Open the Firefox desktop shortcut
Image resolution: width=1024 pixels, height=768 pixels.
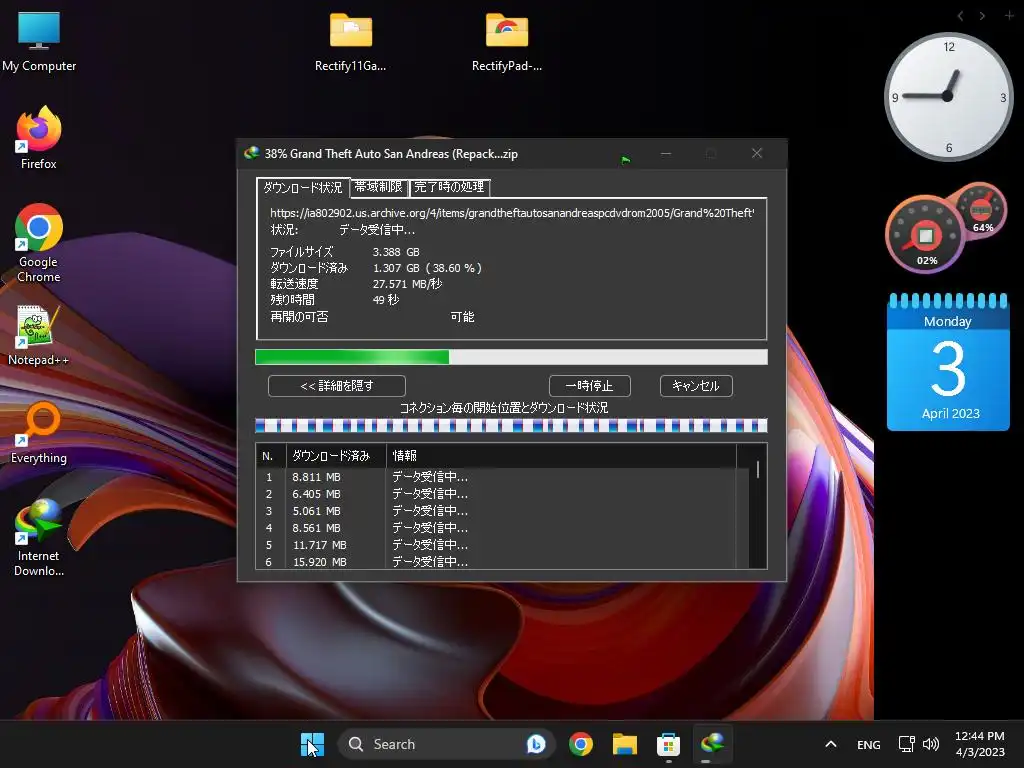pyautogui.click(x=39, y=137)
